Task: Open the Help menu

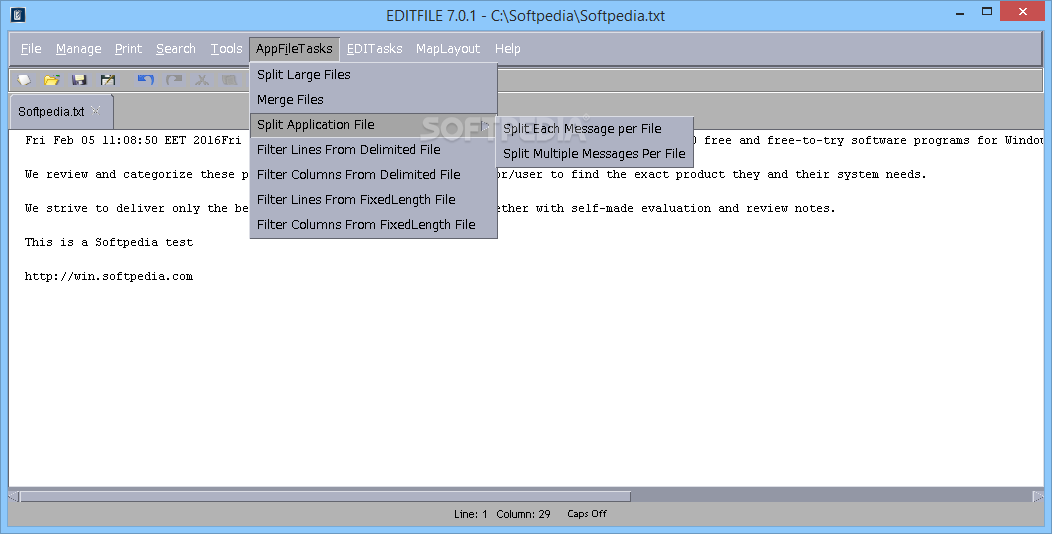Action: [507, 48]
